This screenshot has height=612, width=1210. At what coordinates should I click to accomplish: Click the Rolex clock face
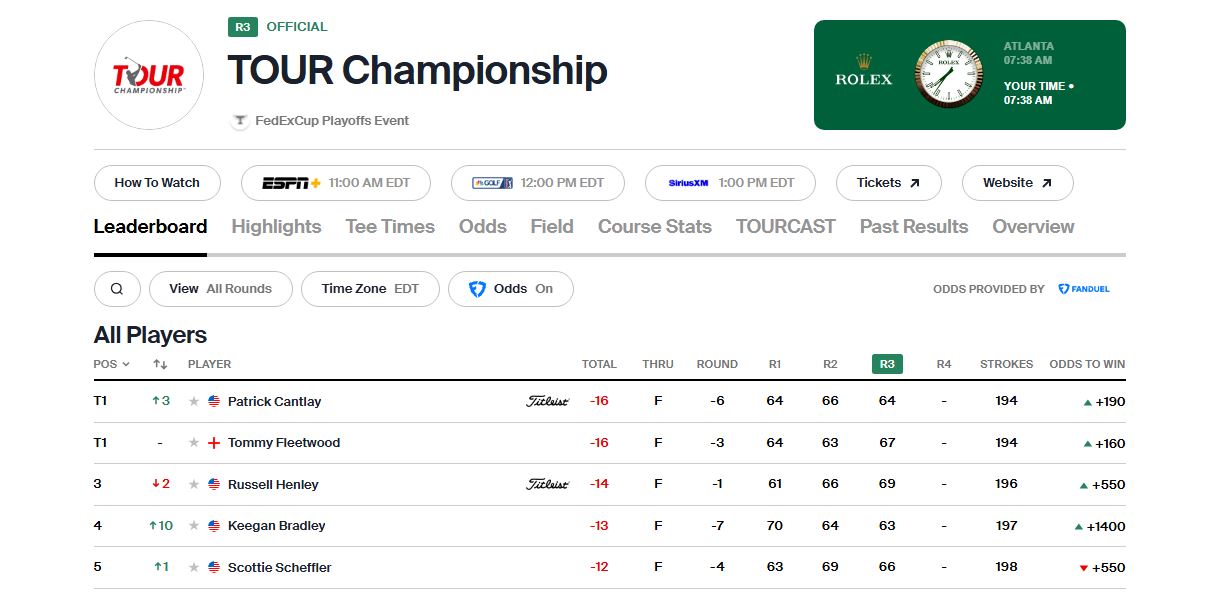point(948,75)
